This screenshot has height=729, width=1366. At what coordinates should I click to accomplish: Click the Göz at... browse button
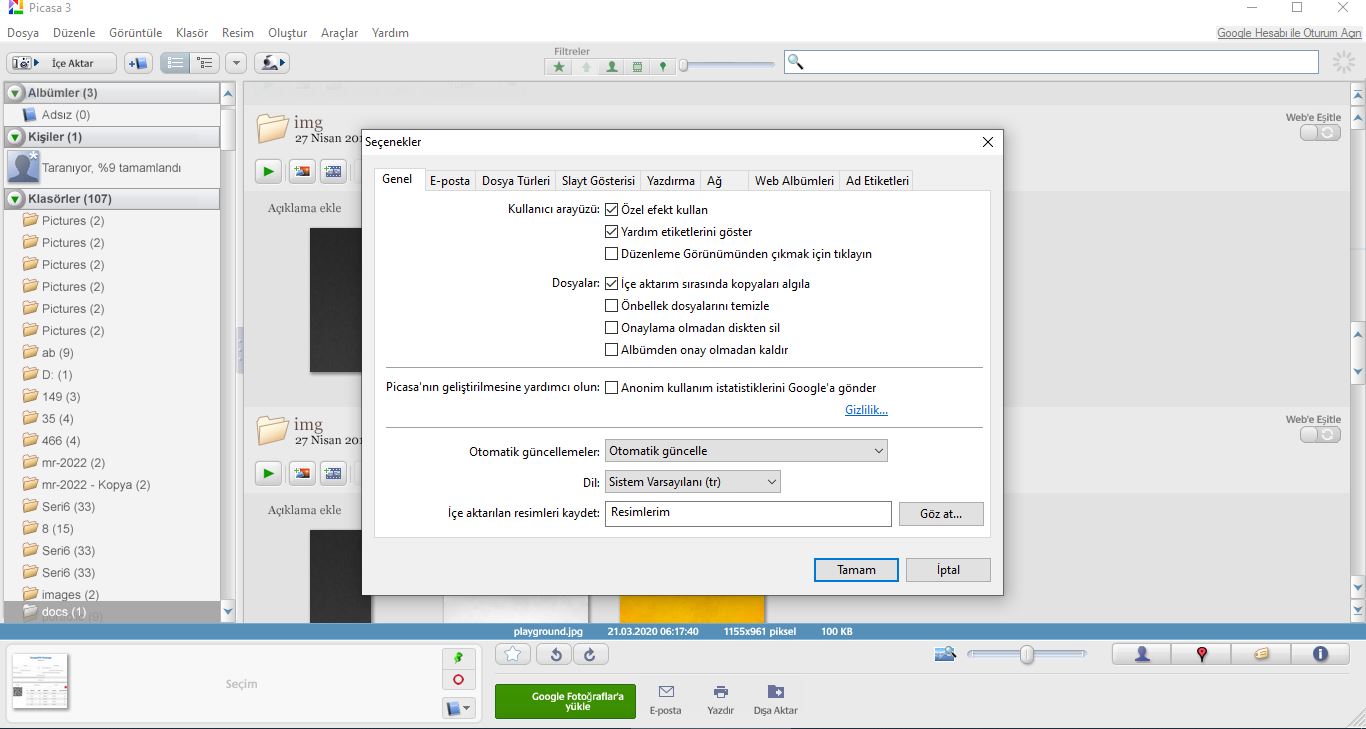click(941, 514)
